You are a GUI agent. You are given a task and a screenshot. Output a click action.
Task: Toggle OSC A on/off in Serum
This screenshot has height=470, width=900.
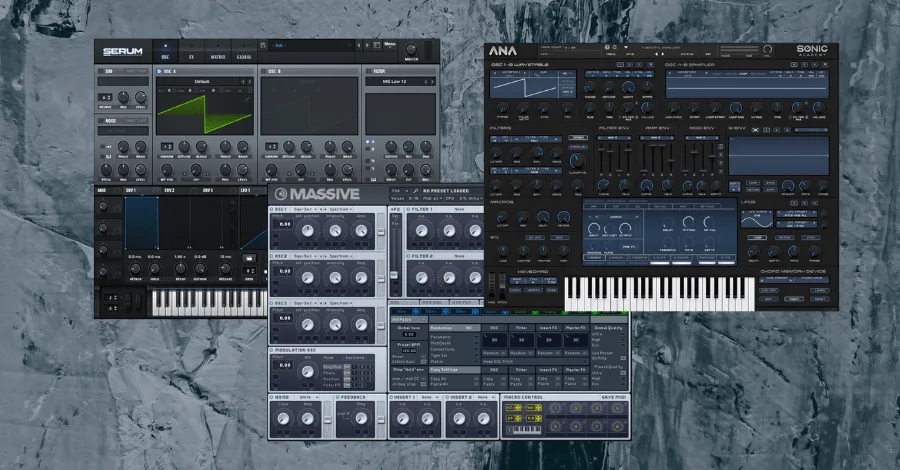pyautogui.click(x=159, y=71)
